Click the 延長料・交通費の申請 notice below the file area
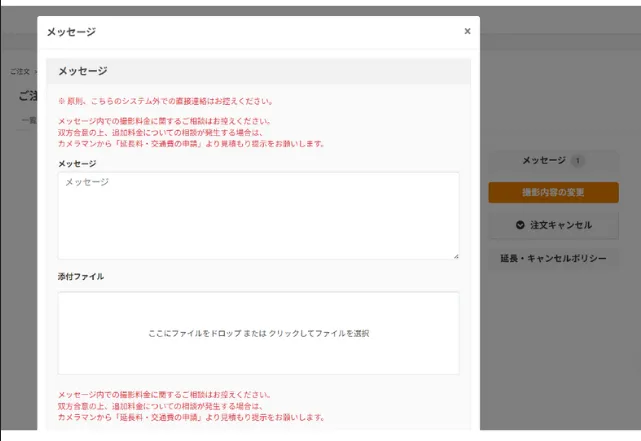This screenshot has width=641, height=441. pyautogui.click(x=191, y=417)
